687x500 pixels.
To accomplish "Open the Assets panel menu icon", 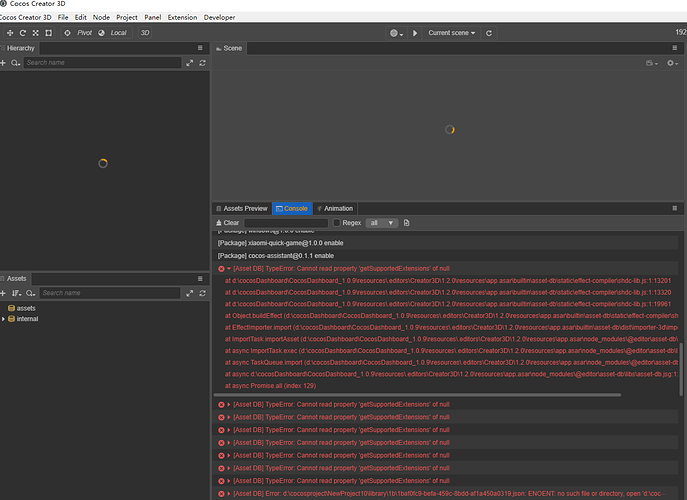I will click(x=200, y=278).
